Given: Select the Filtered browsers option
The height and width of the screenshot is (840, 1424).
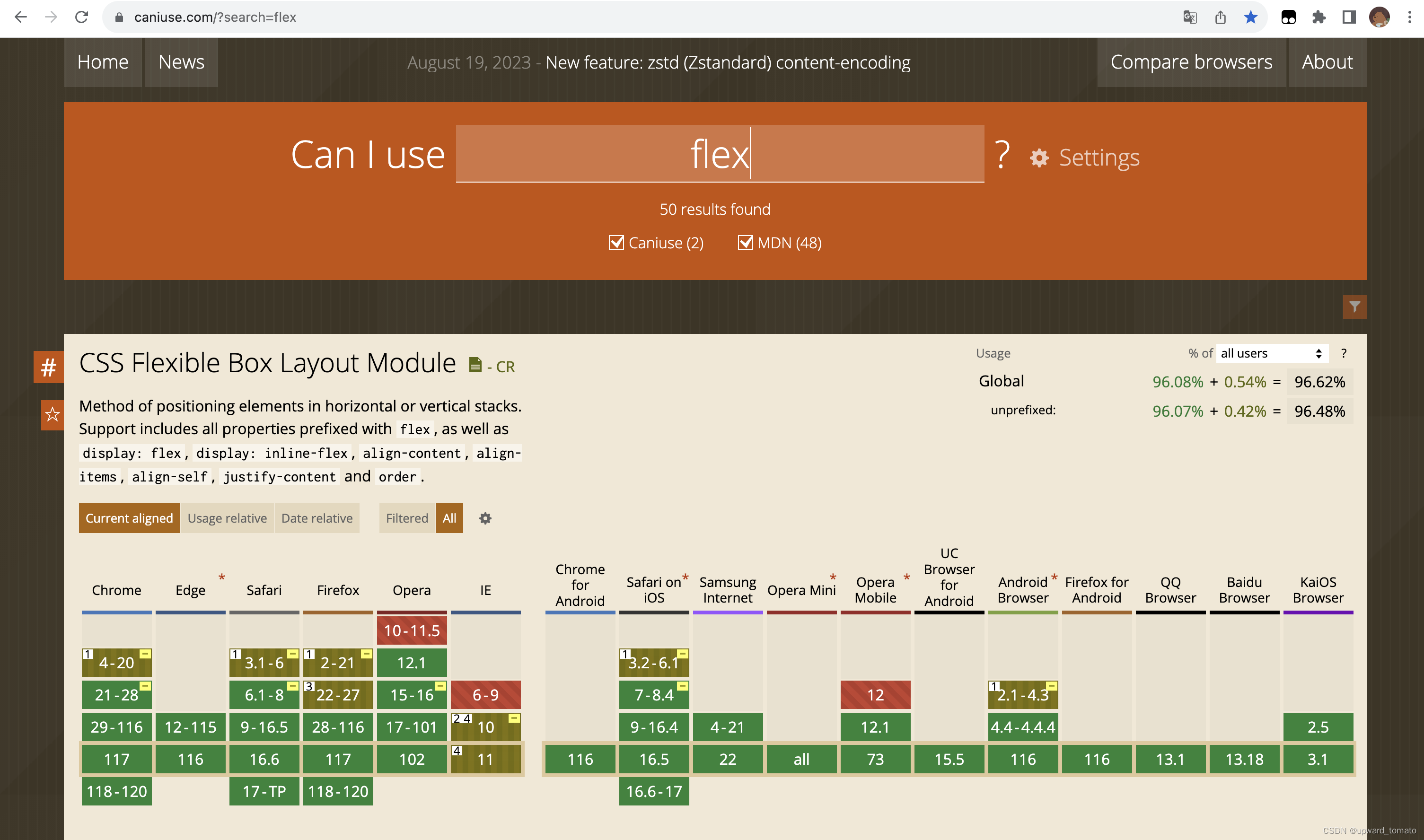Looking at the screenshot, I should coord(407,518).
